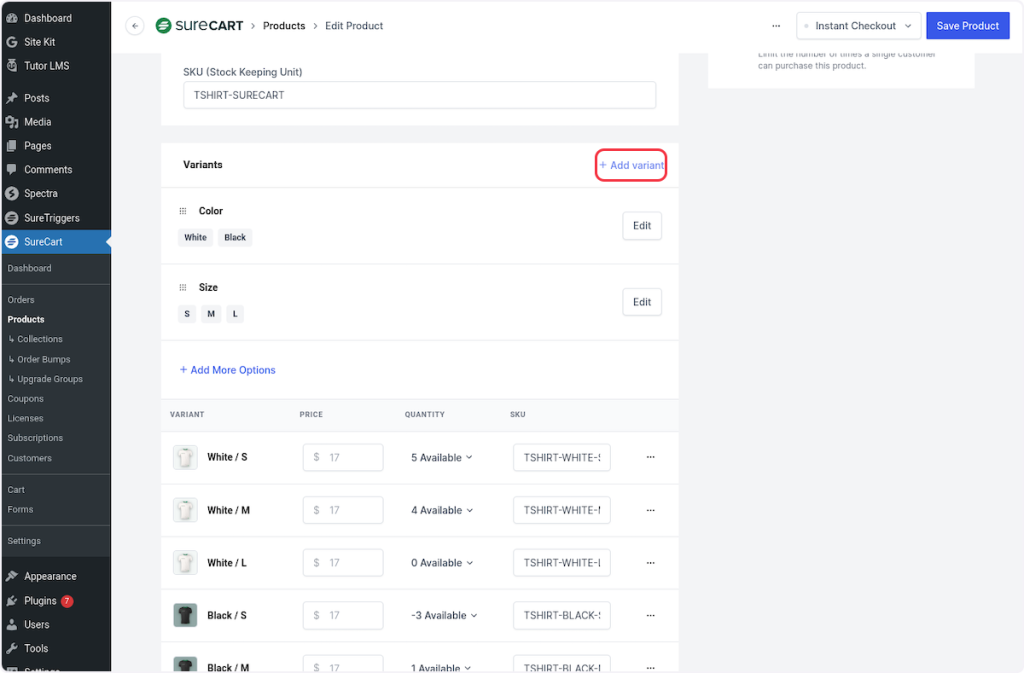The image size is (1024, 673).
Task: Click the Plugins icon in the sidebar
Action: tap(12, 601)
